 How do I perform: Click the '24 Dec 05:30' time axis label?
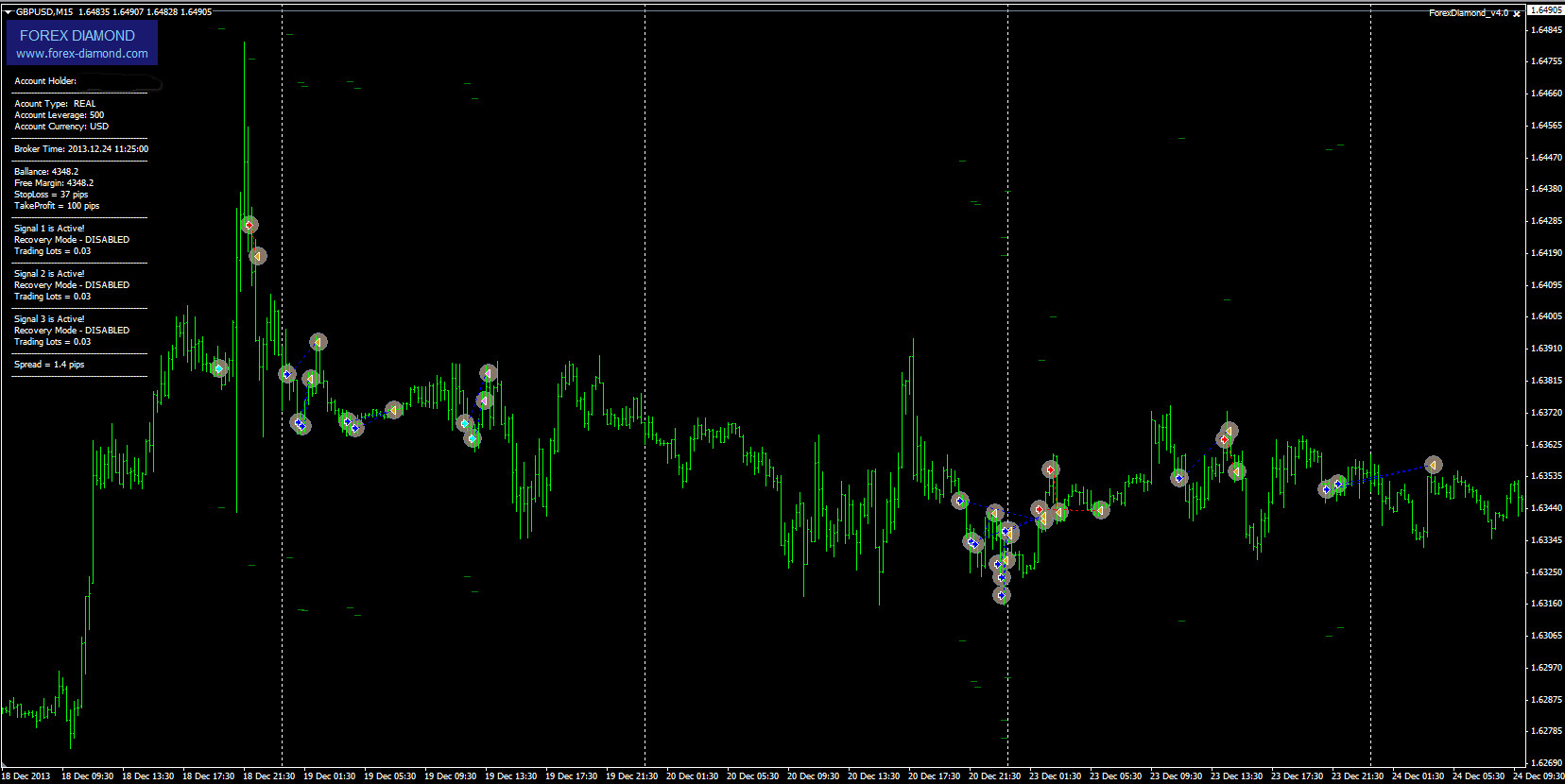point(1478,776)
